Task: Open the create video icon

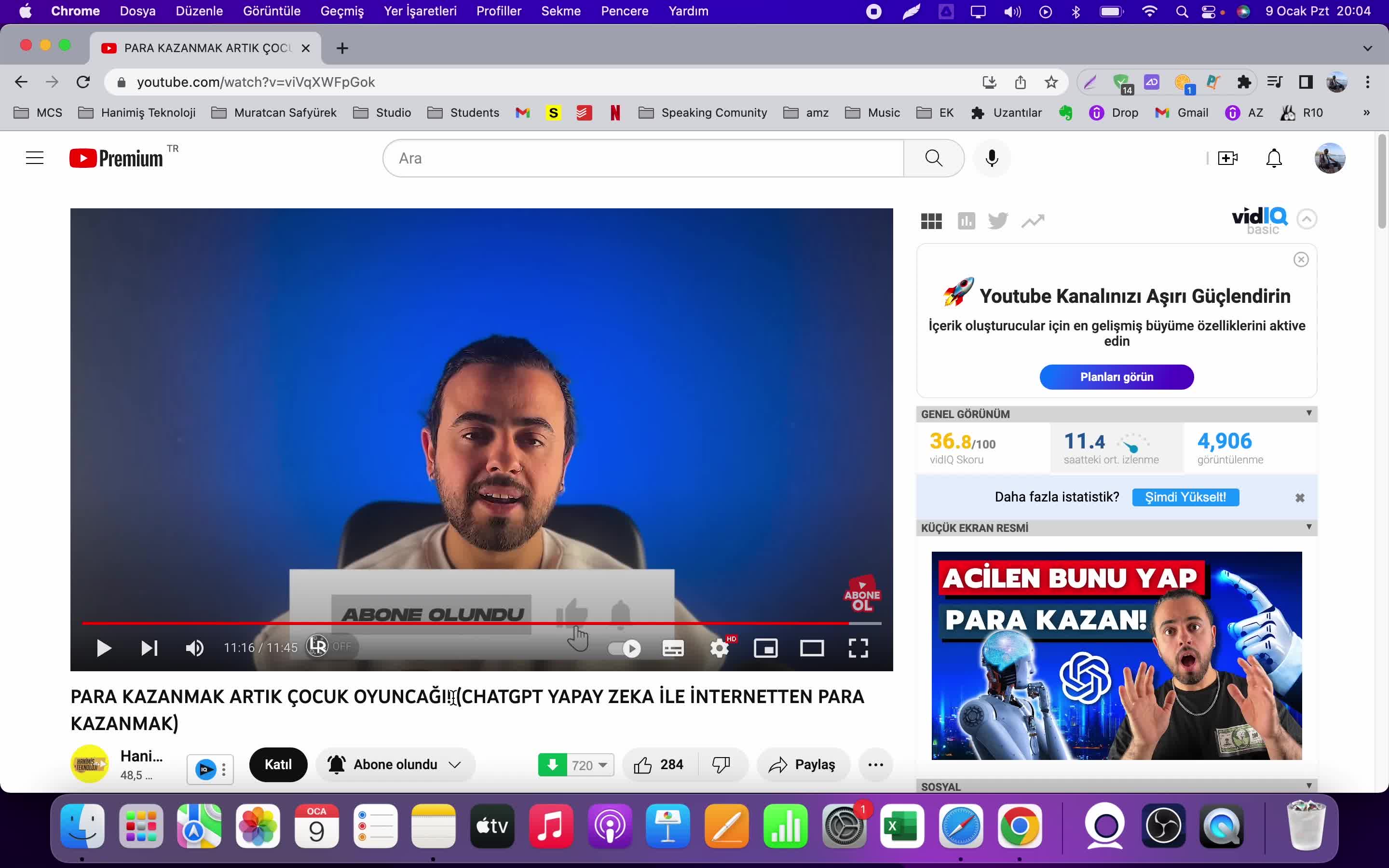Action: pos(1227,158)
